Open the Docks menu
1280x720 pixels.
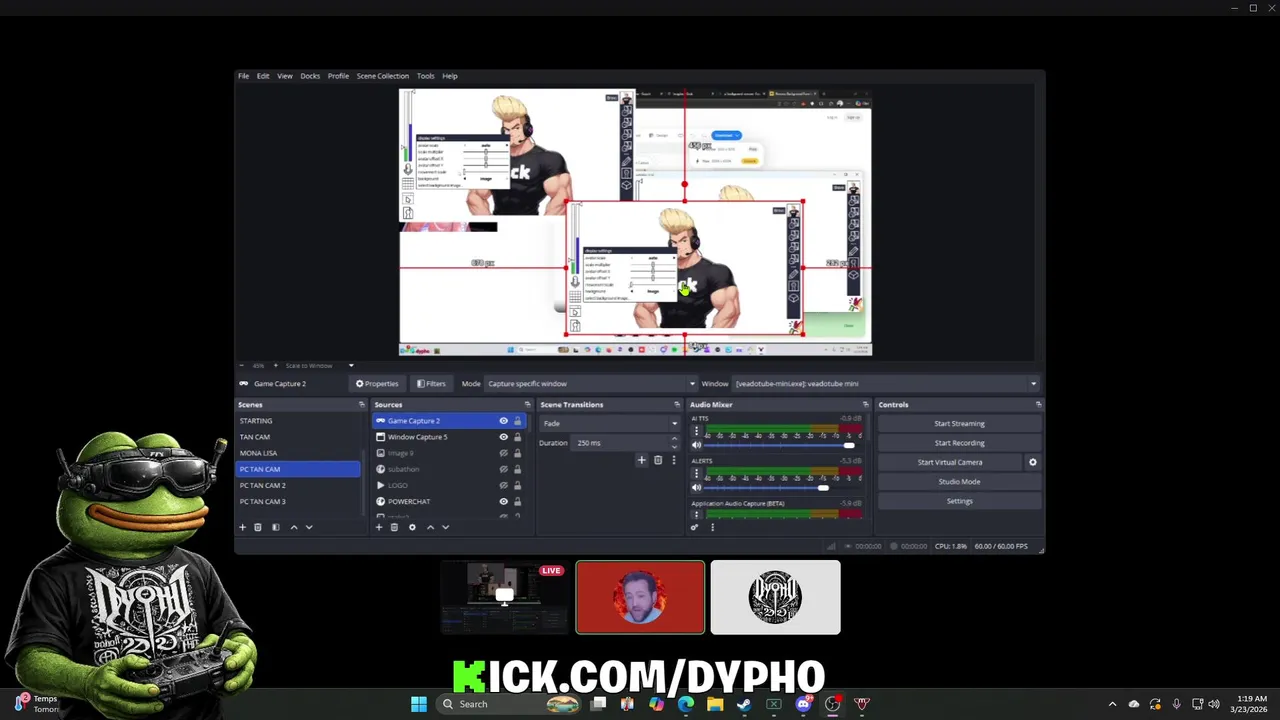[310, 76]
